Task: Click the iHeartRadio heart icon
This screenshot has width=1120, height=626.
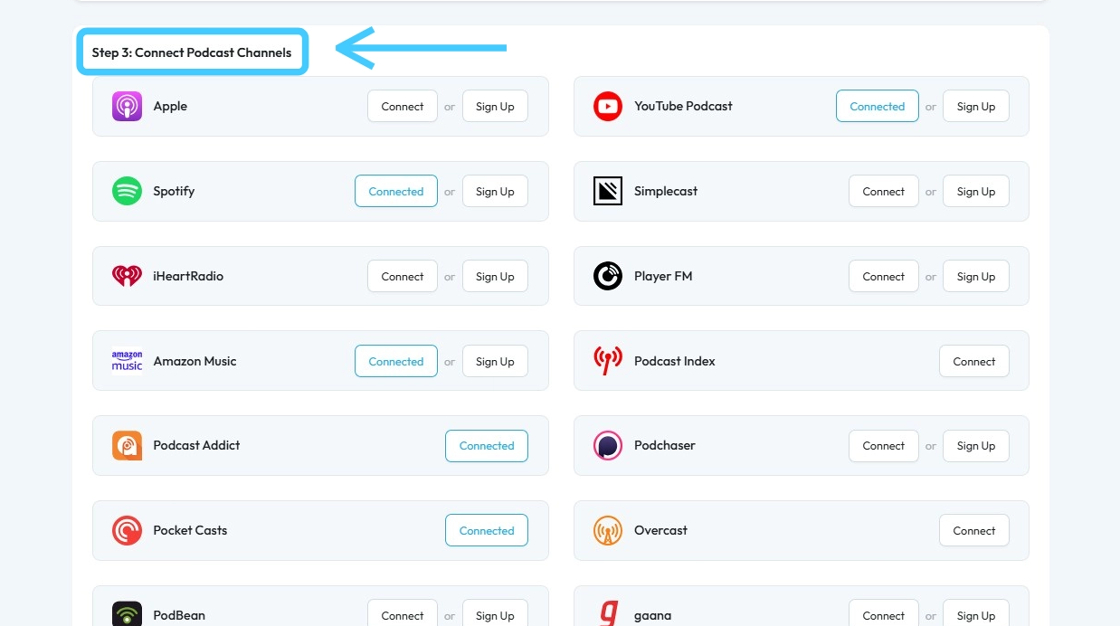Action: 126,276
